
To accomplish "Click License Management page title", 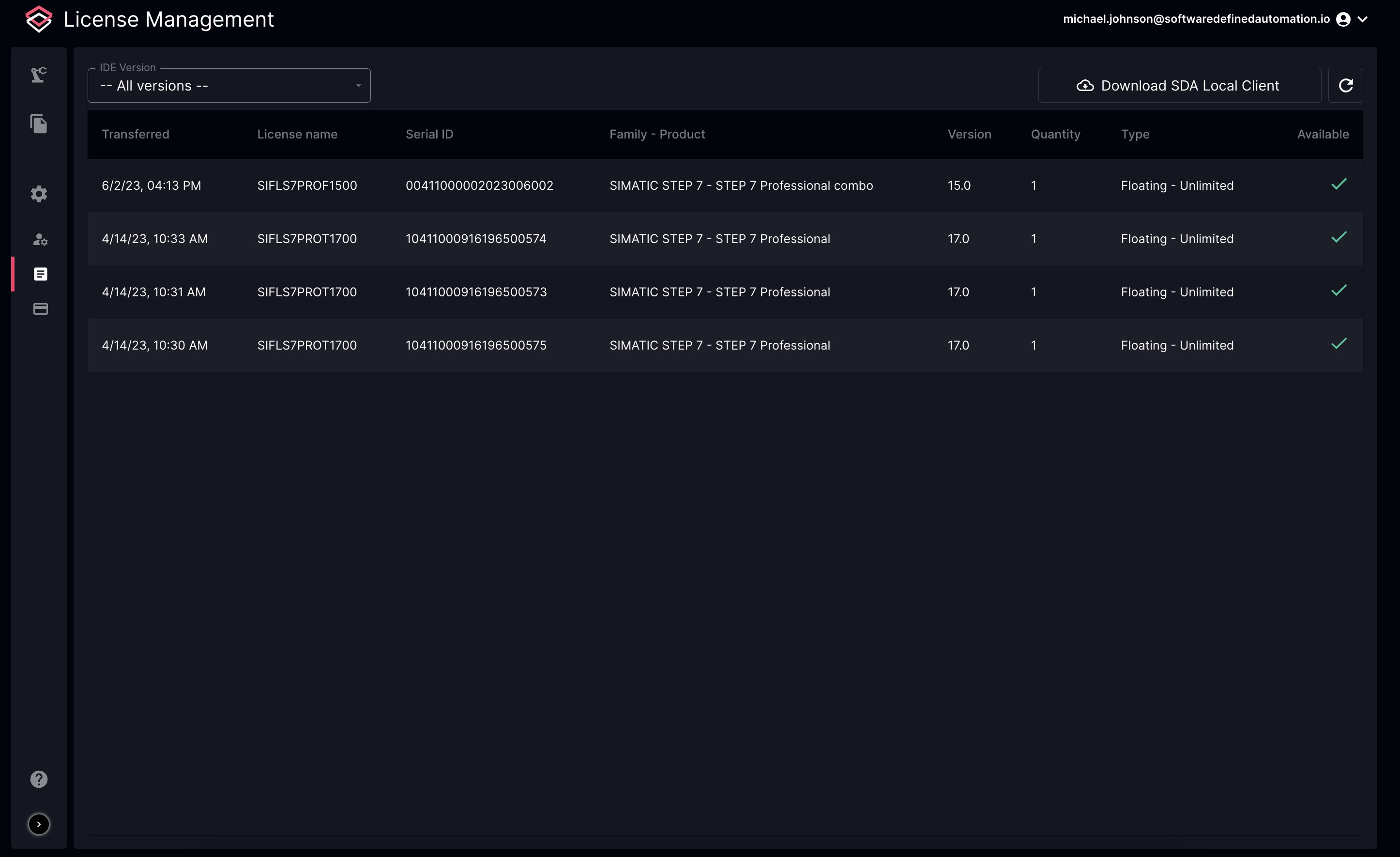I will pyautogui.click(x=168, y=19).
